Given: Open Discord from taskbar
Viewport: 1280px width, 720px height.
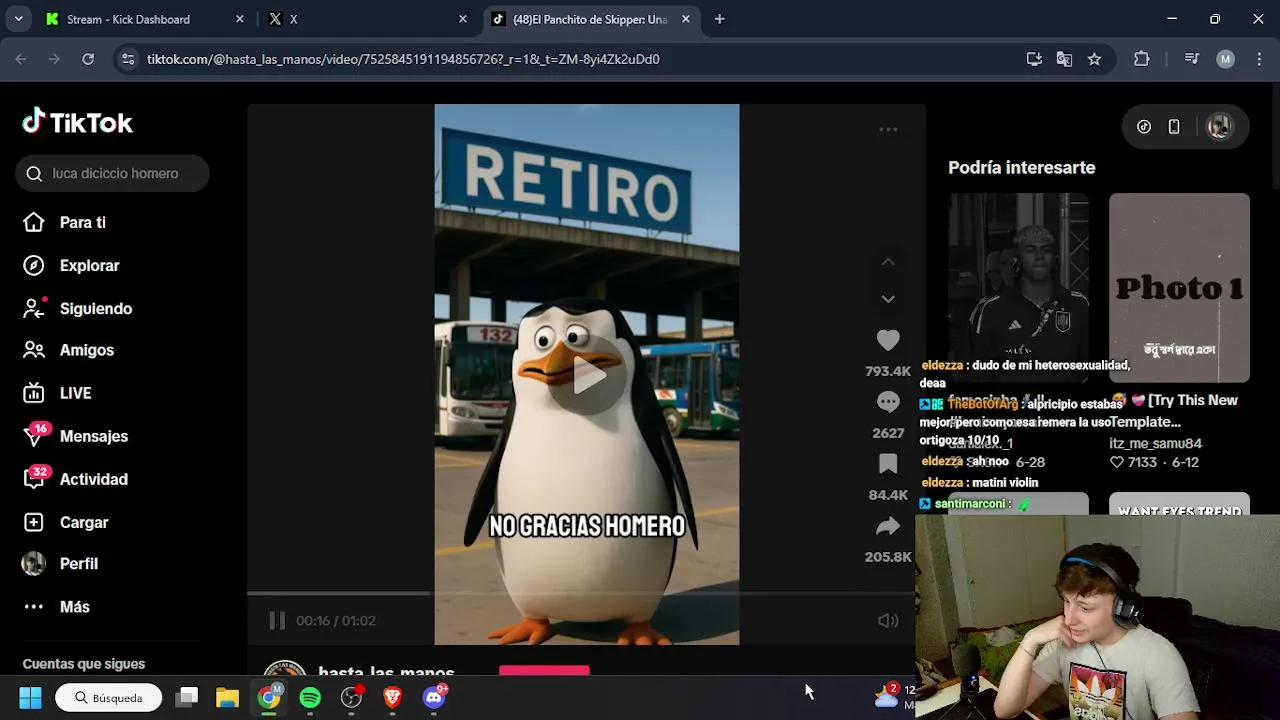Looking at the screenshot, I should 434,697.
